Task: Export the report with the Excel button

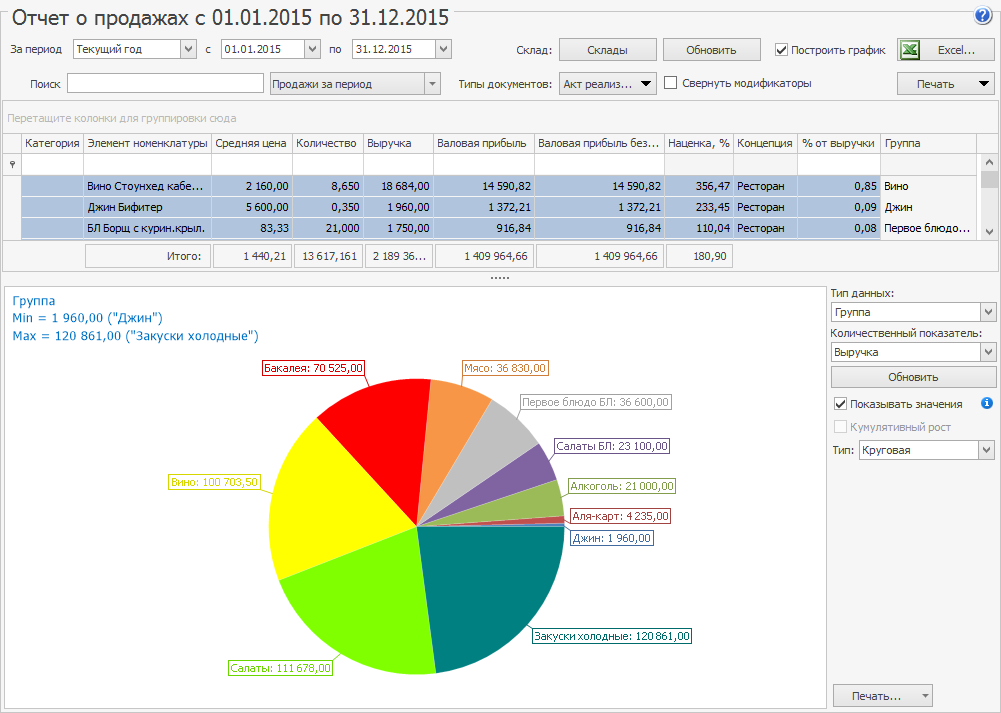Action: pyautogui.click(x=946, y=50)
